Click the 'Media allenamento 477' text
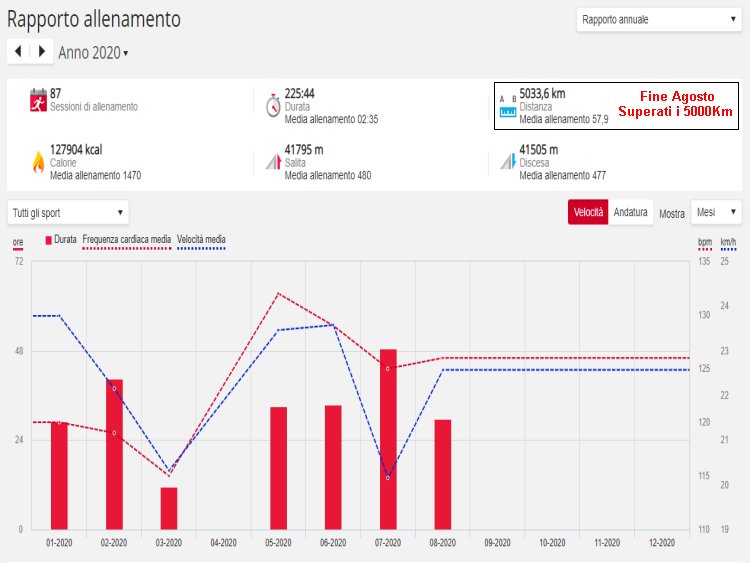750x563 pixels. (x=562, y=176)
